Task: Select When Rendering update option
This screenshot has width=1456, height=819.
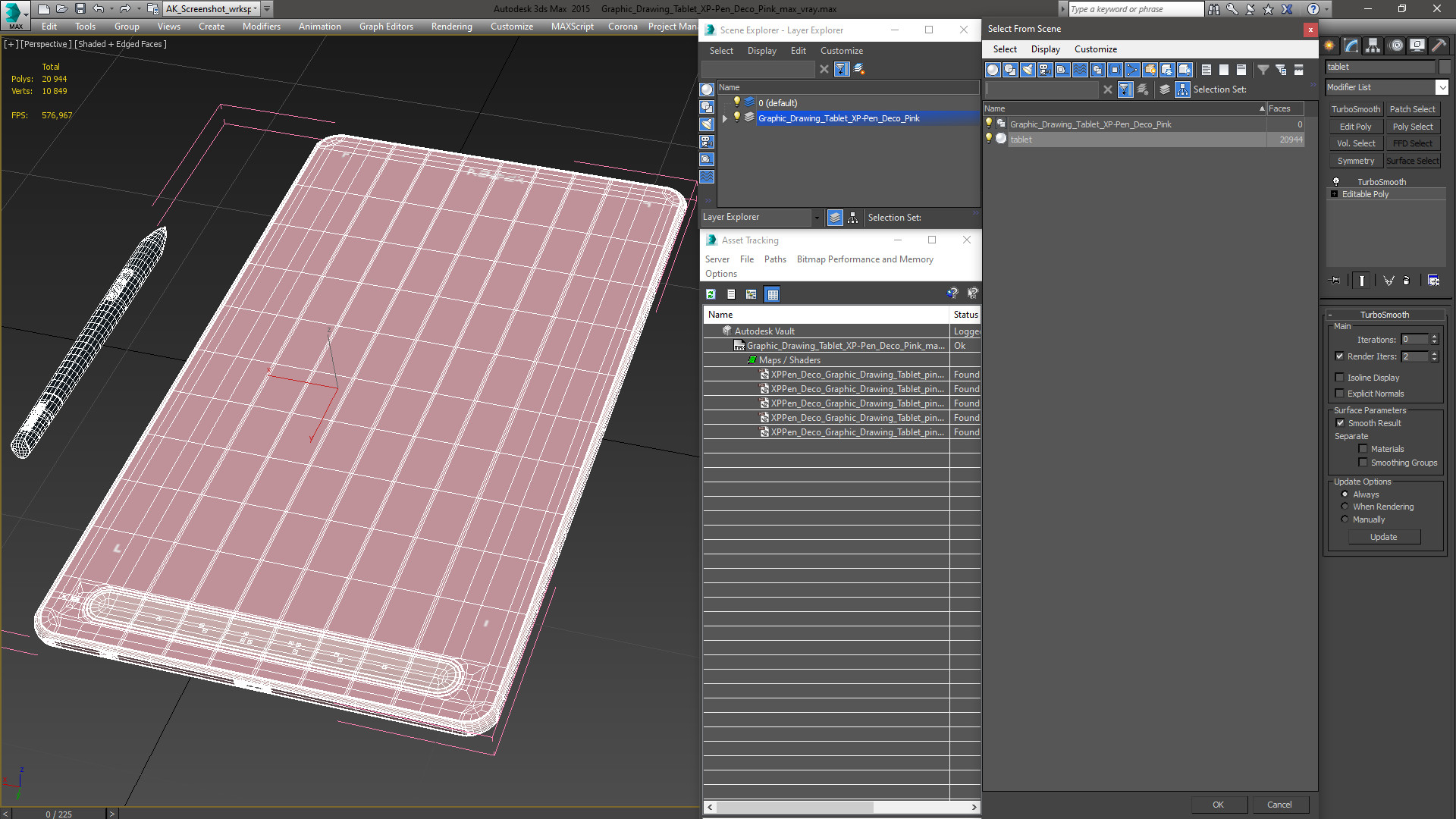Action: 1345,507
